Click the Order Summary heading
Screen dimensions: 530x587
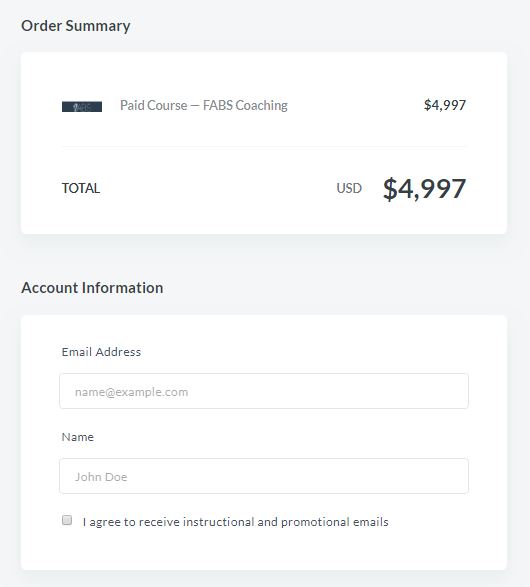[x=76, y=26]
